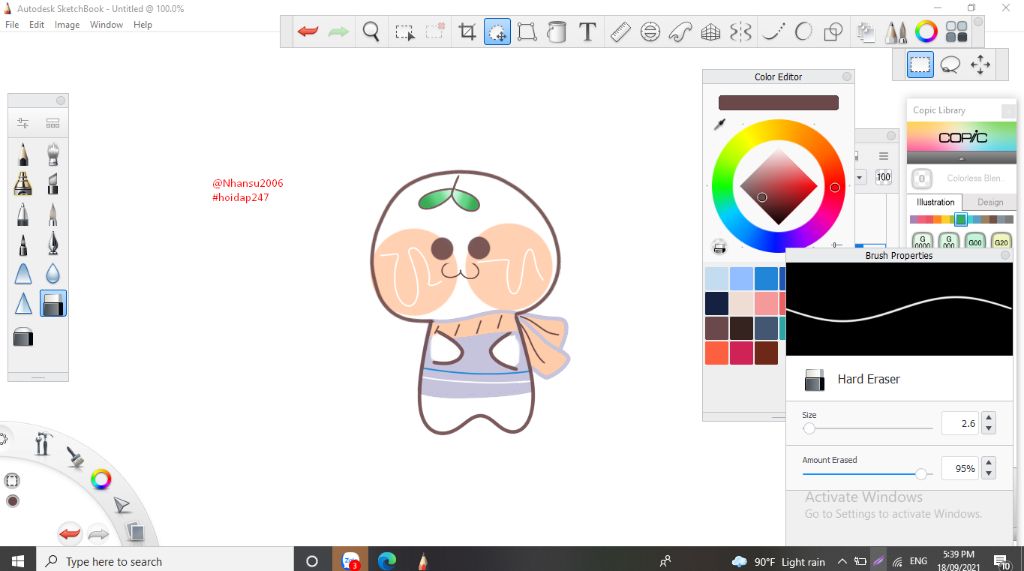1024x571 pixels.
Task: Select the Soft Eraser brush
Action: pos(23,337)
